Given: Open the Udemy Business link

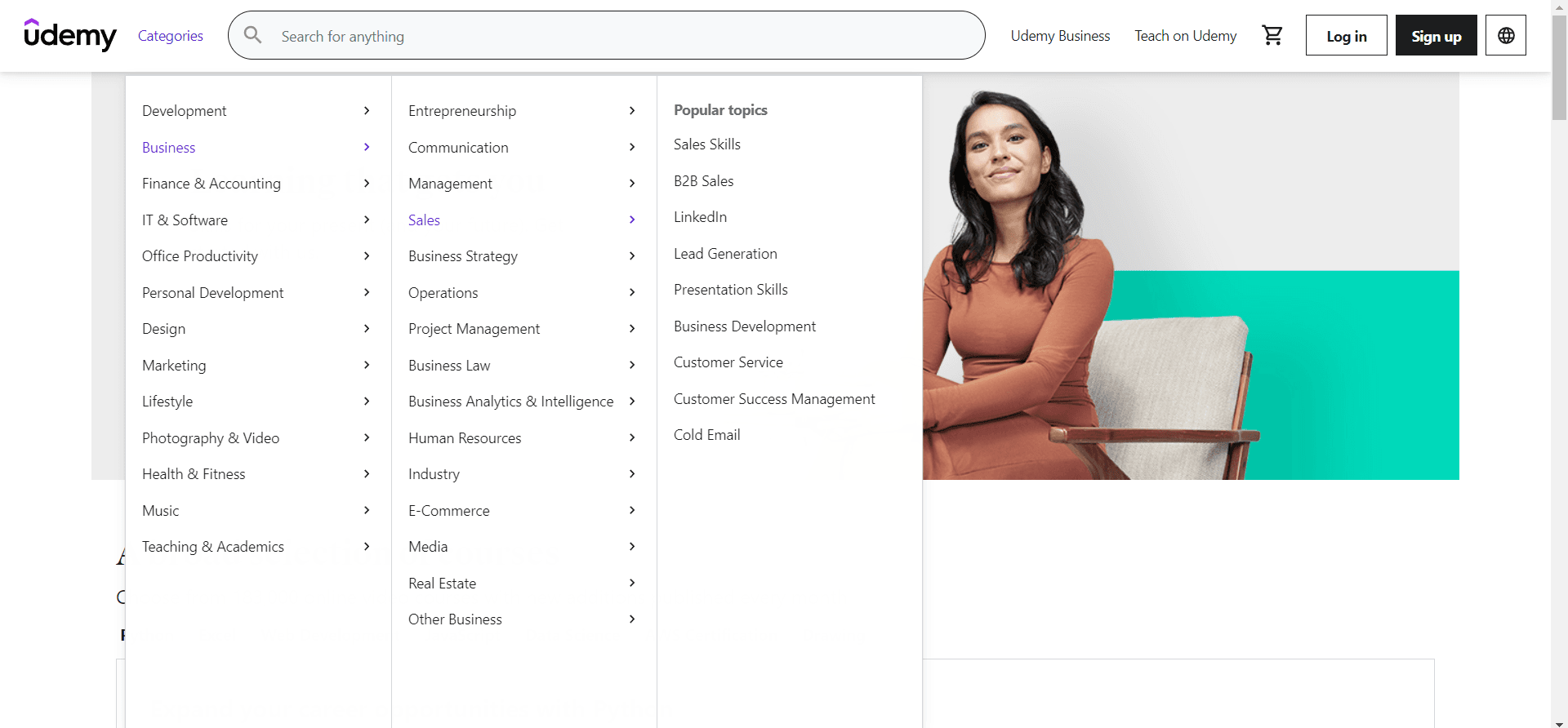Looking at the screenshot, I should pyautogui.click(x=1060, y=36).
